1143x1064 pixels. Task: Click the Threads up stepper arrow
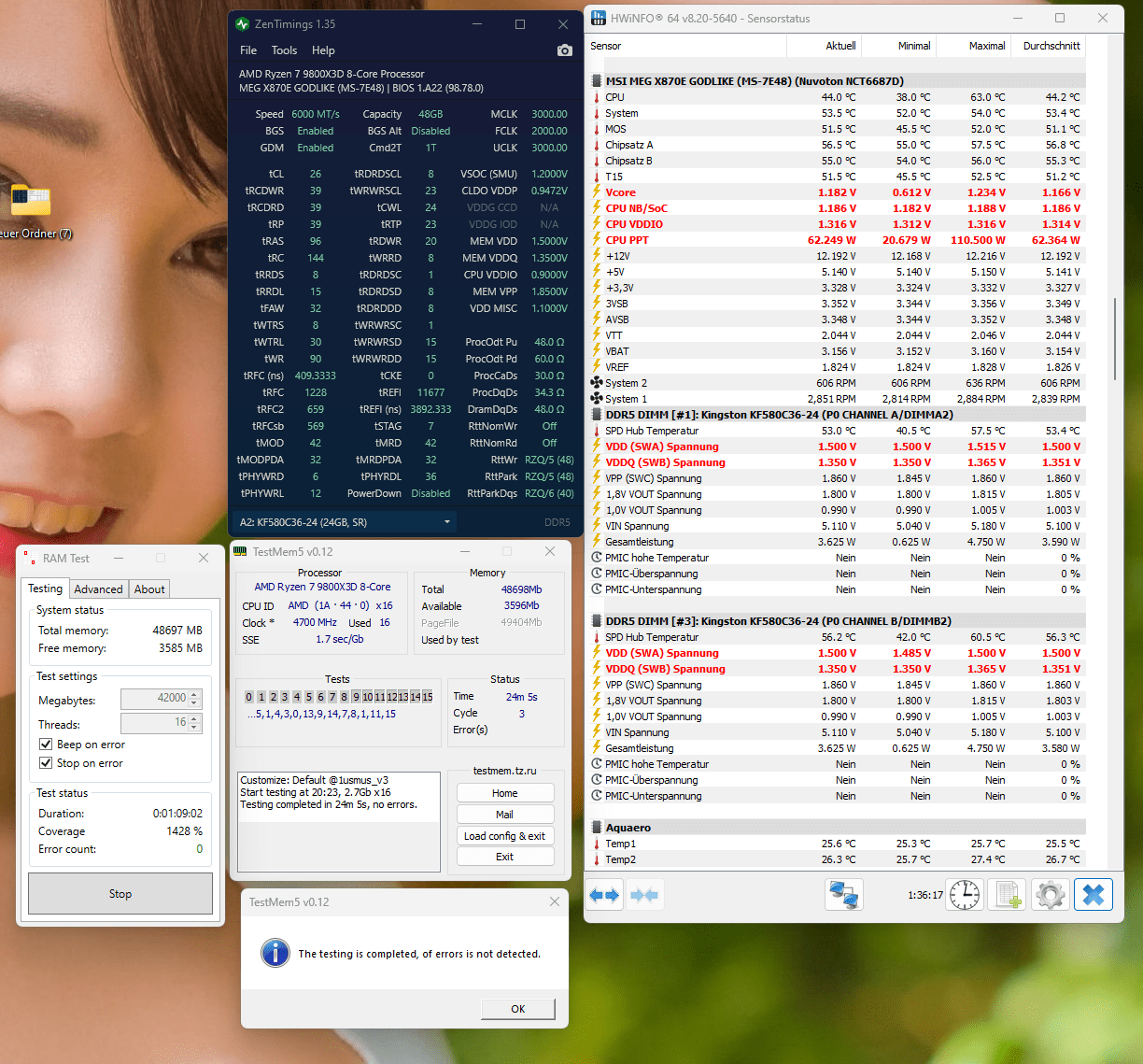click(x=194, y=718)
